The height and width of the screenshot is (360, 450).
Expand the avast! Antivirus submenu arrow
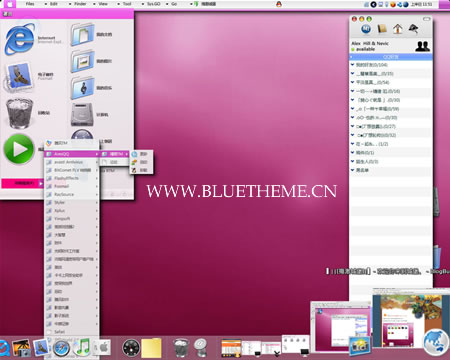[x=97, y=162]
